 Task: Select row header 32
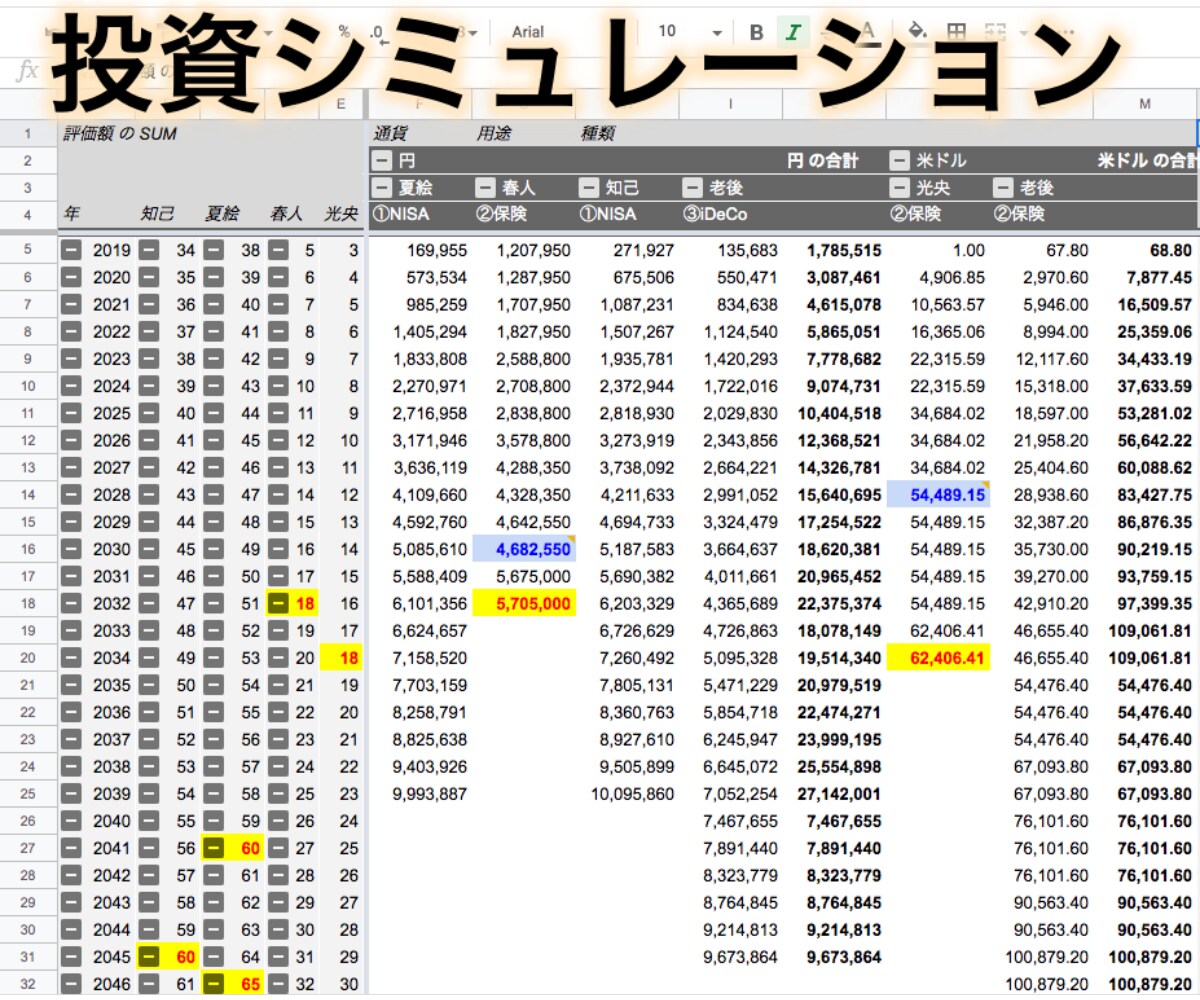pyautogui.click(x=28, y=983)
